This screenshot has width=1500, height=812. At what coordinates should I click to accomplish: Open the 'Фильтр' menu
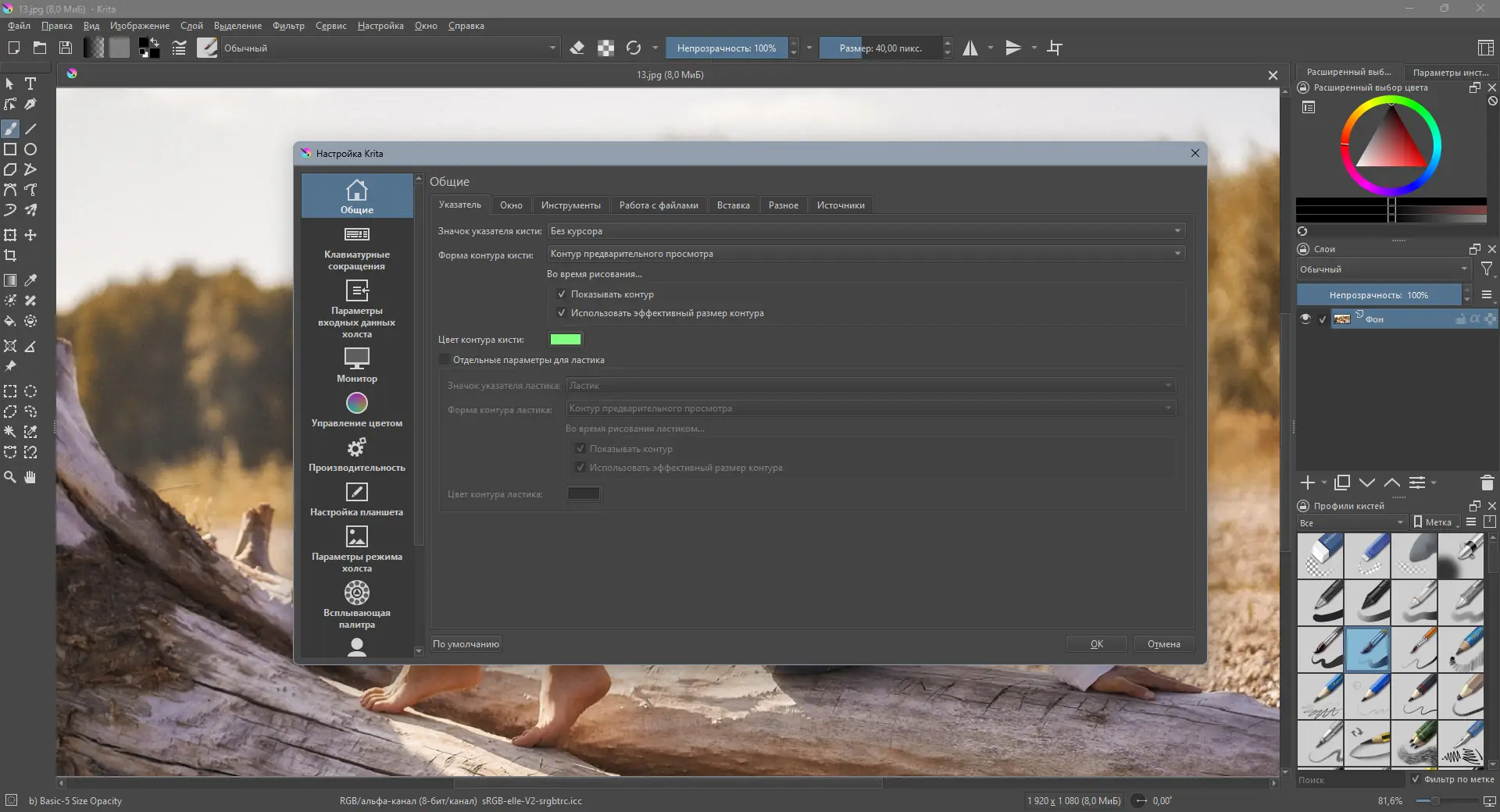288,26
